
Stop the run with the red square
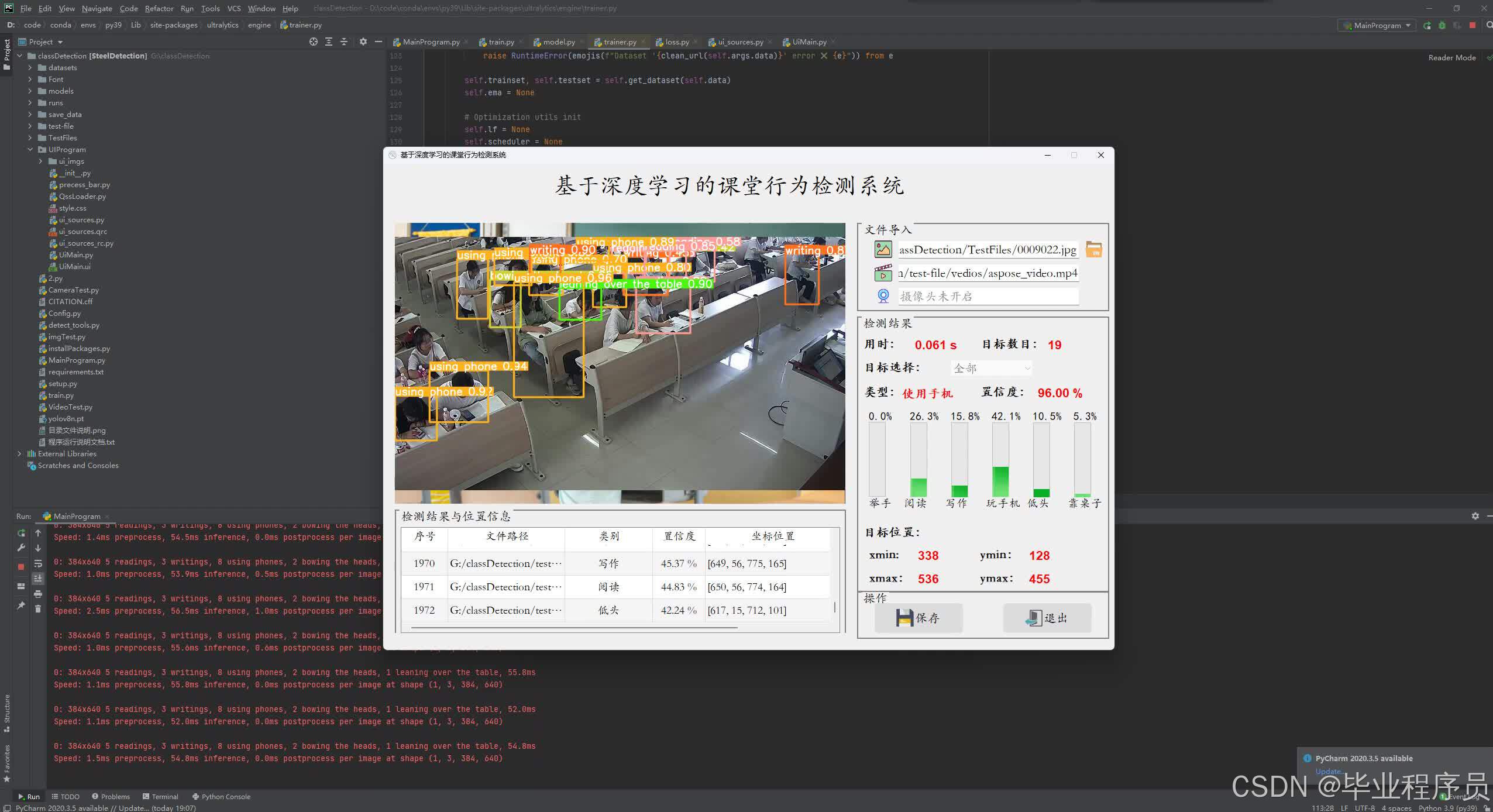21,566
